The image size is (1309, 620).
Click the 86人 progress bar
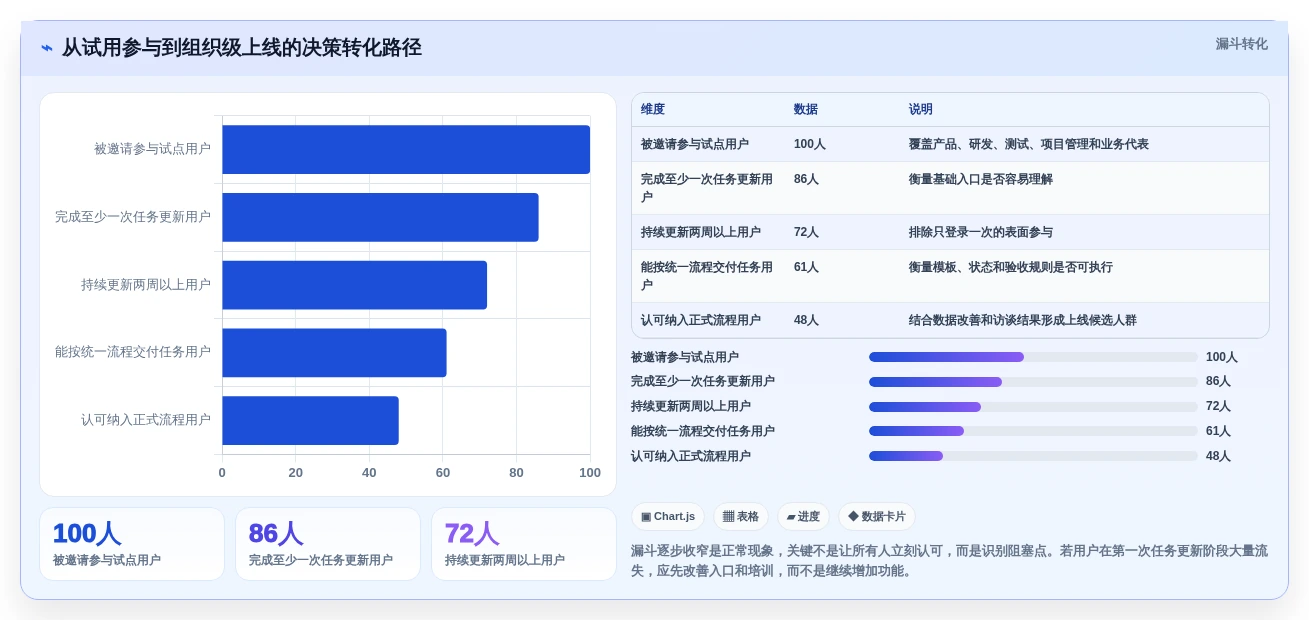tap(1033, 382)
